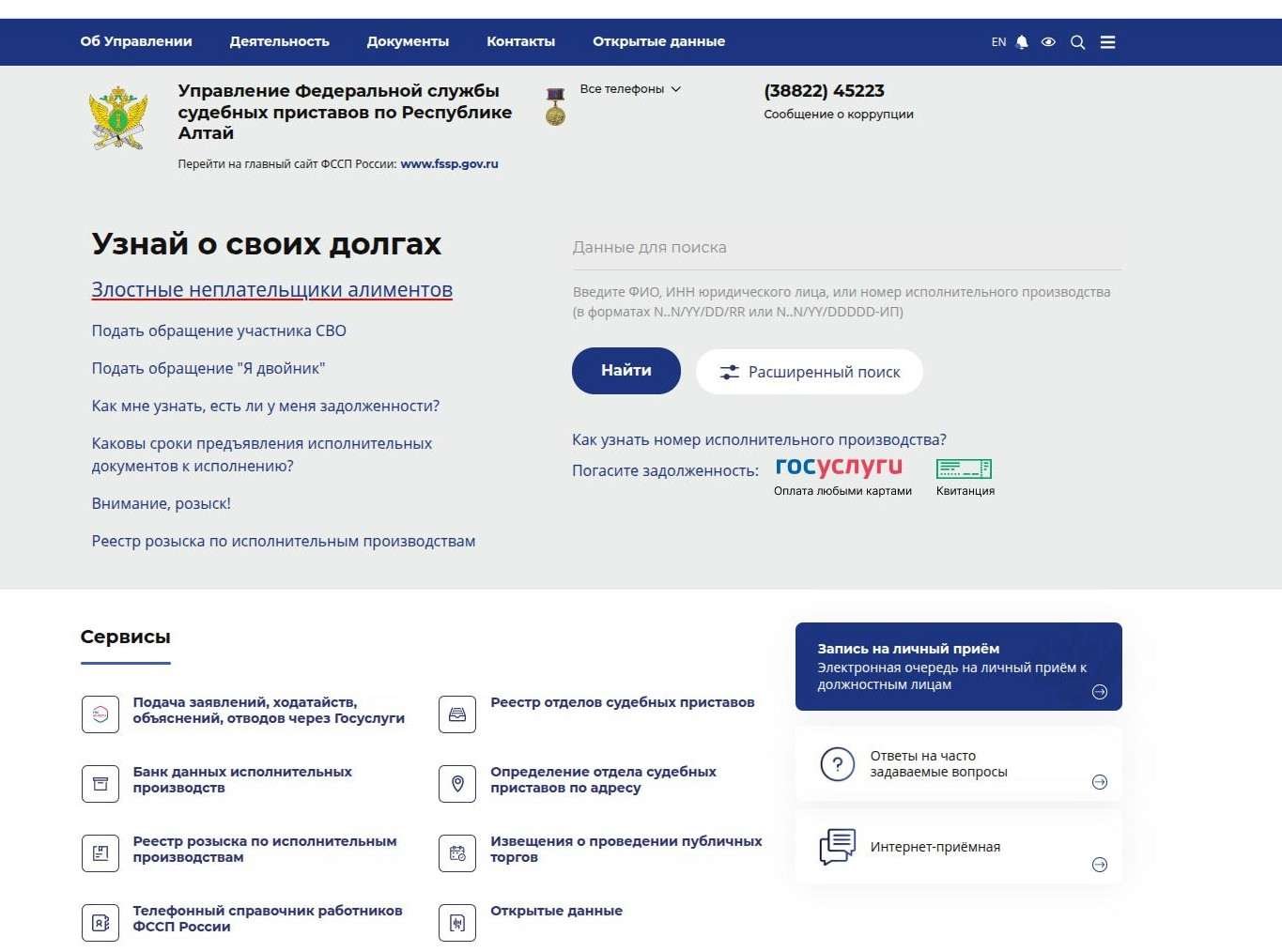Viewport: 1282px width, 952px height.
Task: Open Госуслуги payment logo
Action: point(839,467)
